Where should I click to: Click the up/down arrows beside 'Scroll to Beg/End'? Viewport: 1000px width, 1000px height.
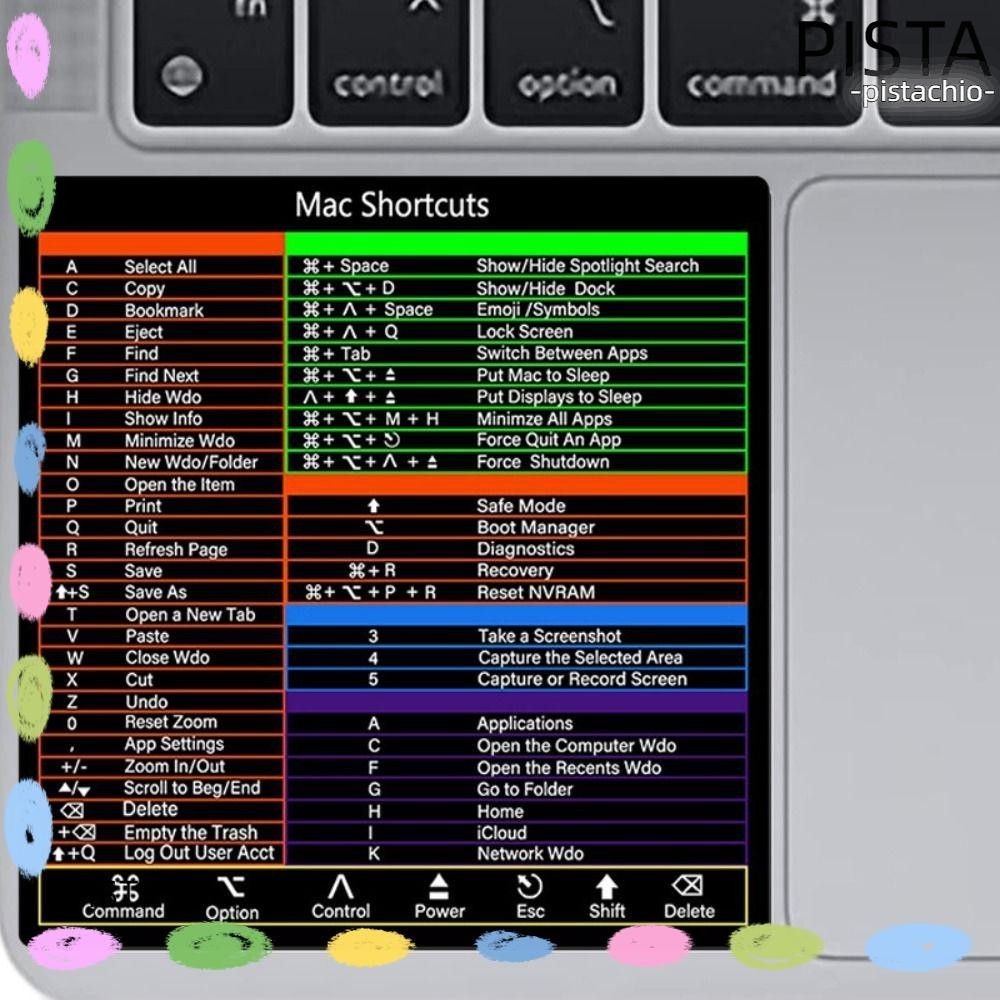tap(74, 789)
